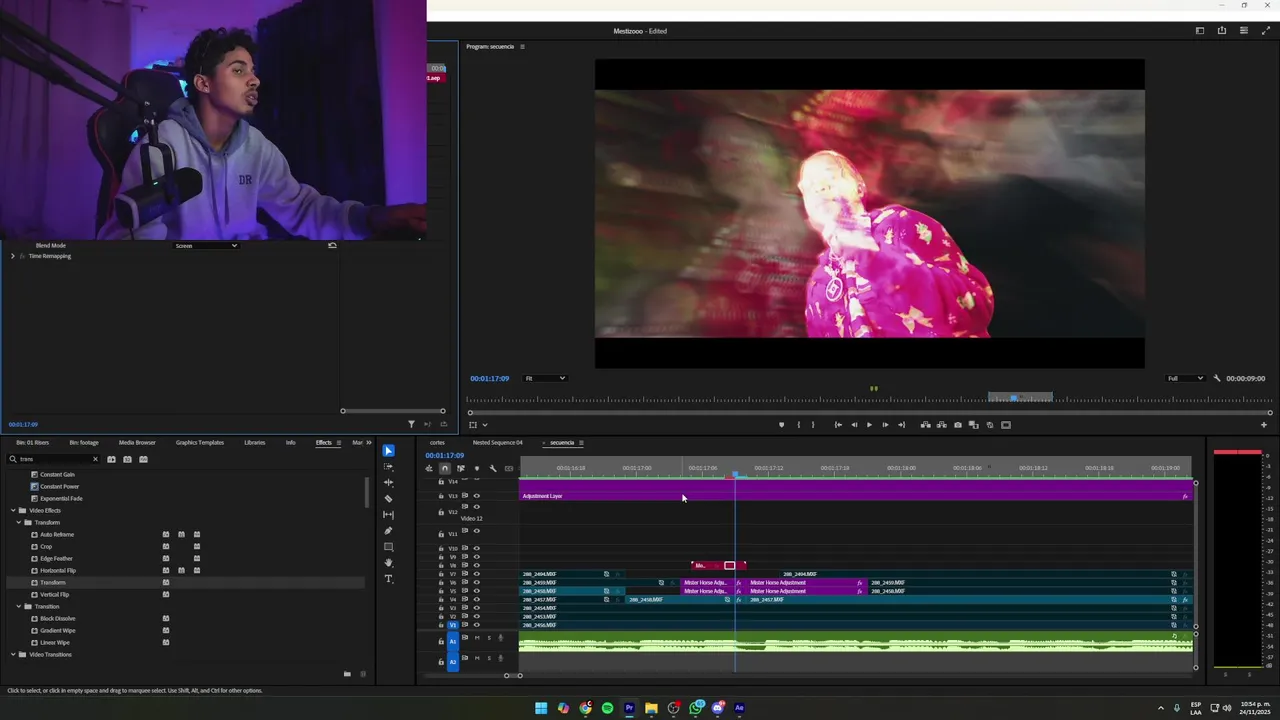The height and width of the screenshot is (720, 1280).
Task: Click Go to In point button
Action: [x=838, y=425]
